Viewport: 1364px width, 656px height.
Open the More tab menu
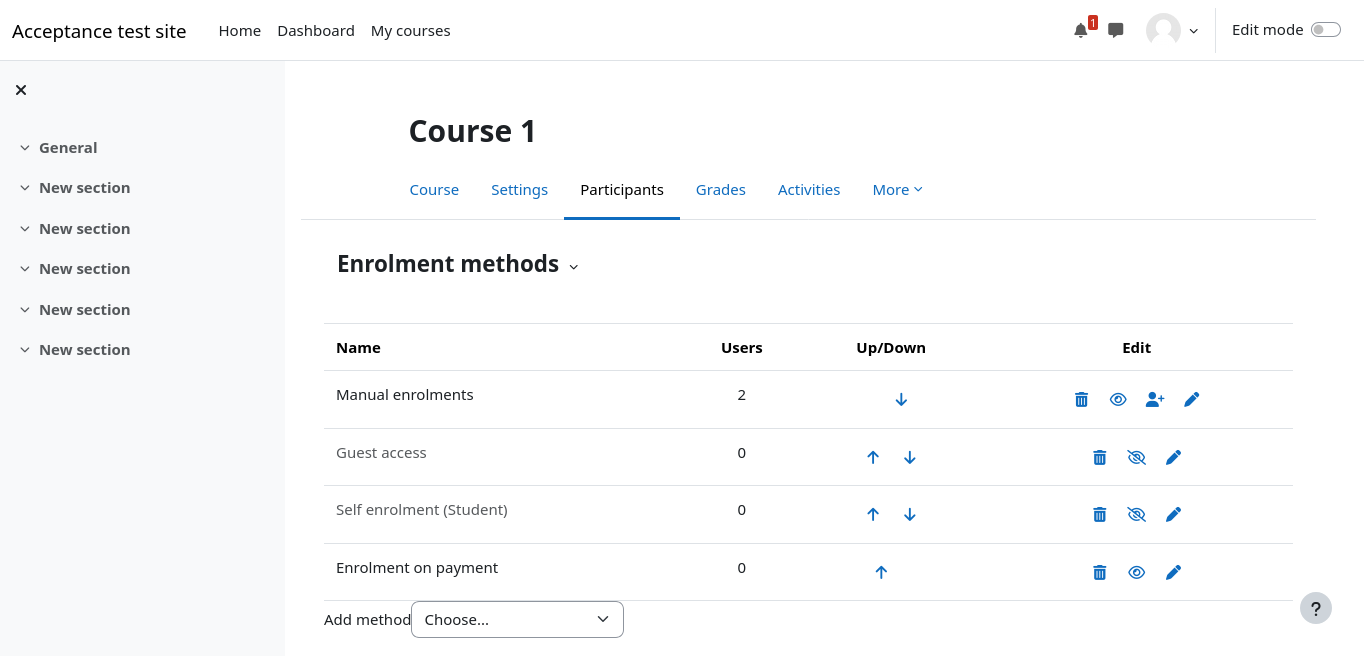(897, 190)
